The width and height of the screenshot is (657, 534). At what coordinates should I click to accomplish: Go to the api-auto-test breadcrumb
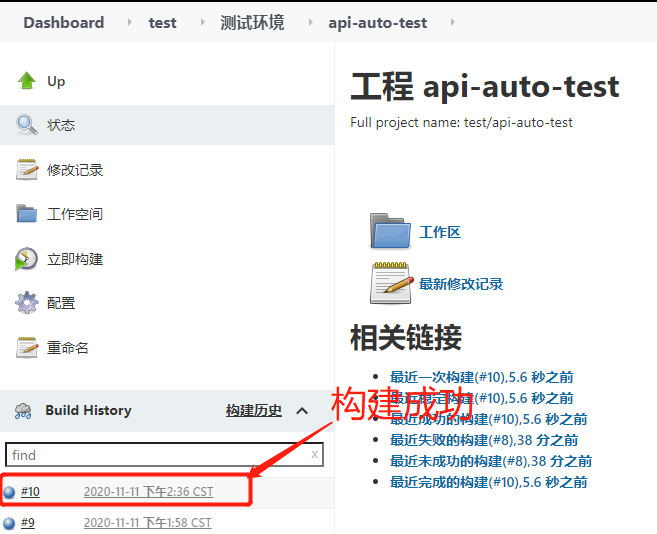click(378, 23)
